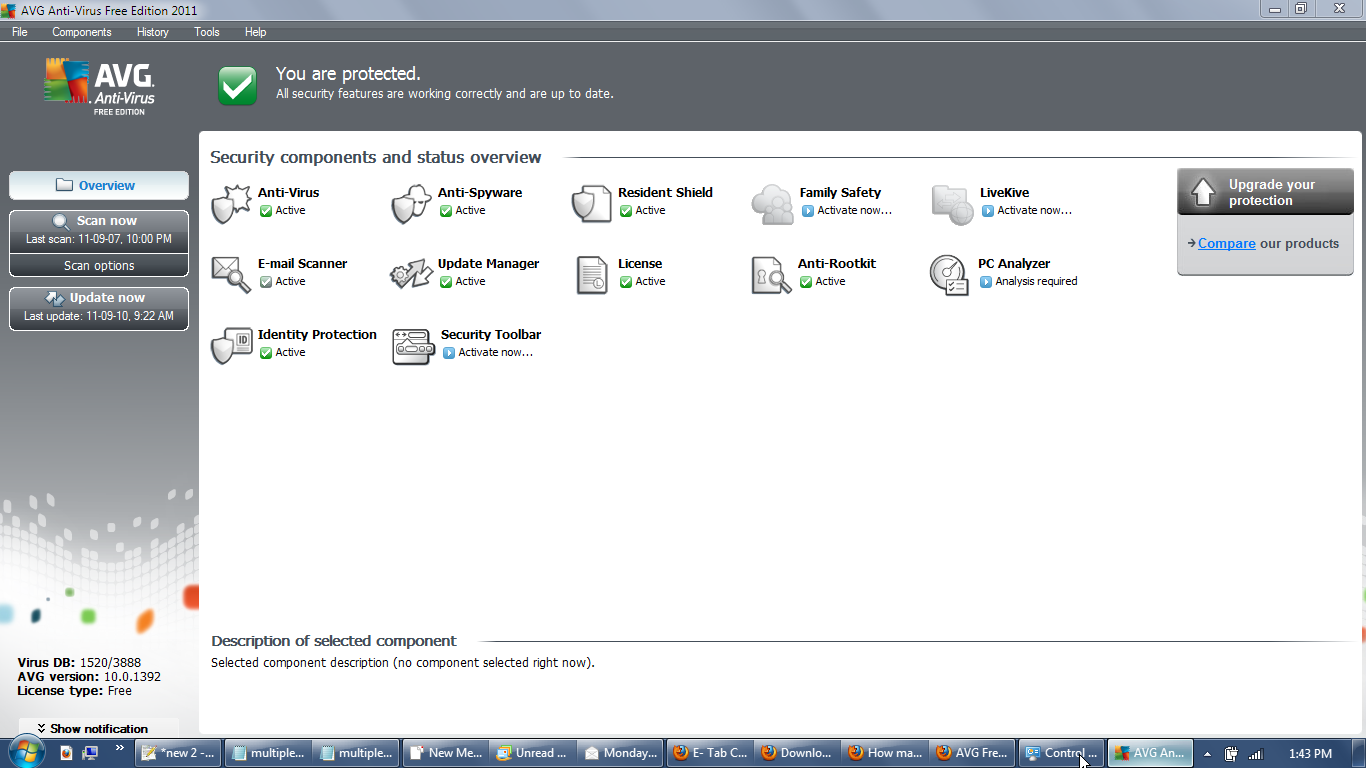Switch to Firefox How ma... window
Screen dimensions: 1366x768
[x=885, y=753]
